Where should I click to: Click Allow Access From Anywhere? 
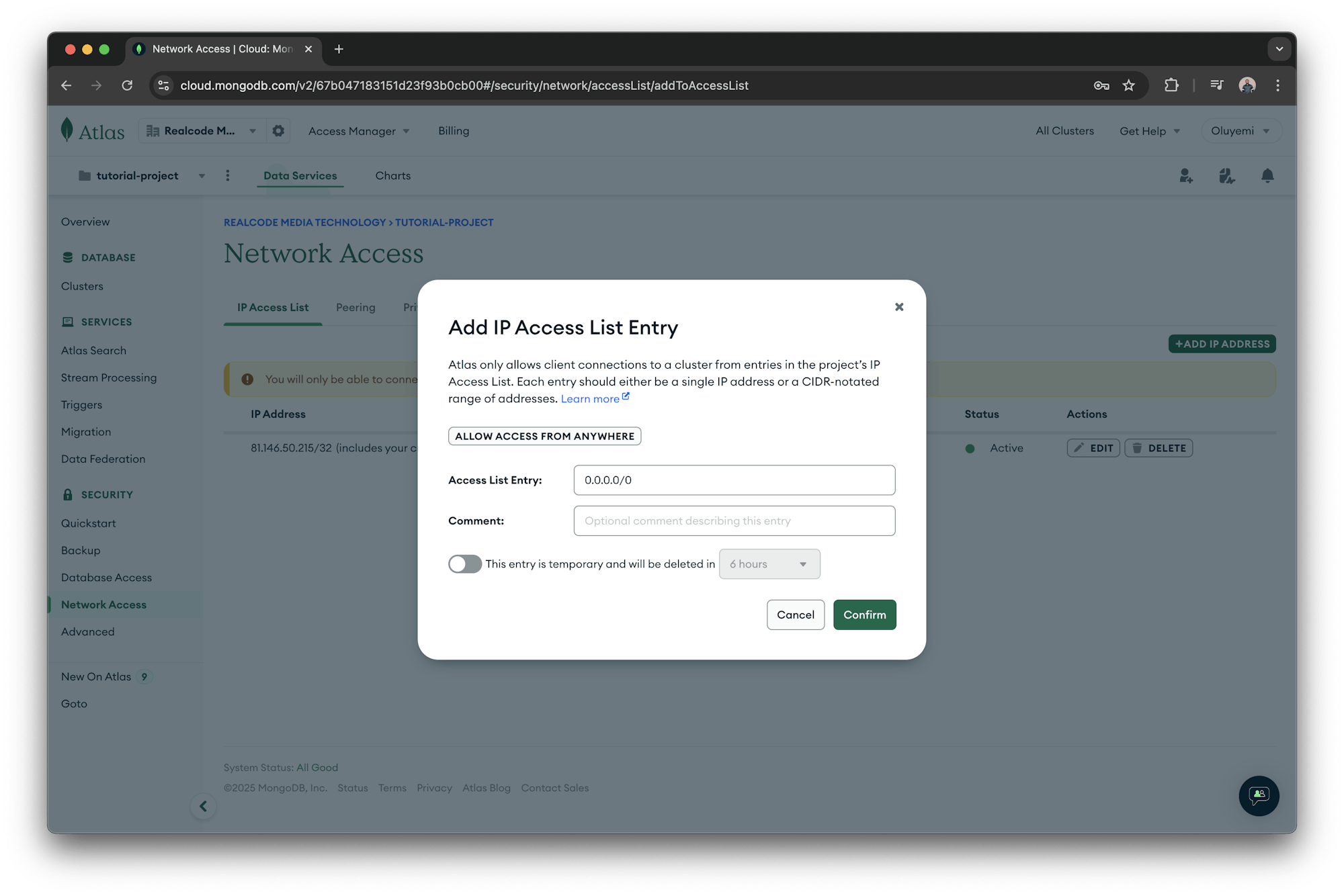coord(544,435)
